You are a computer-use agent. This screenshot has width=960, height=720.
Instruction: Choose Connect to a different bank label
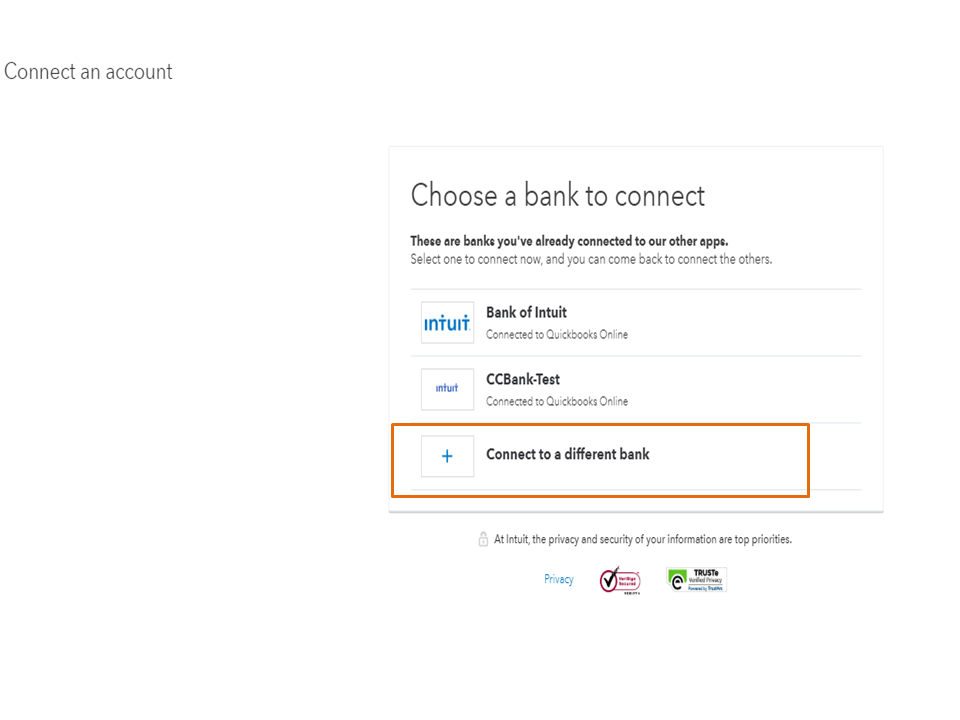[567, 454]
